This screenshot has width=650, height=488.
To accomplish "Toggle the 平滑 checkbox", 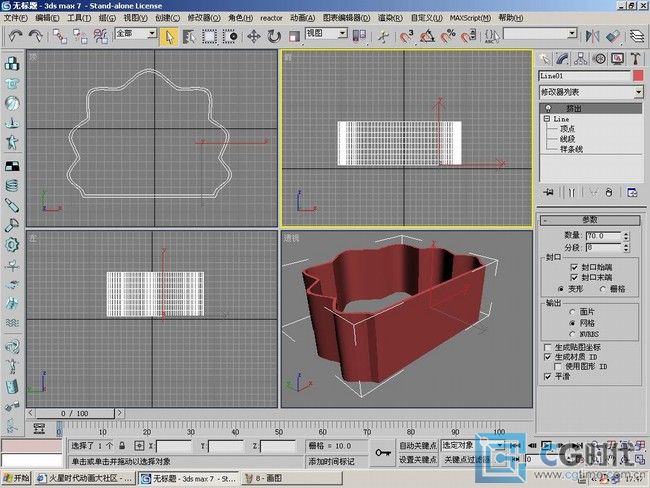I will coord(548,376).
